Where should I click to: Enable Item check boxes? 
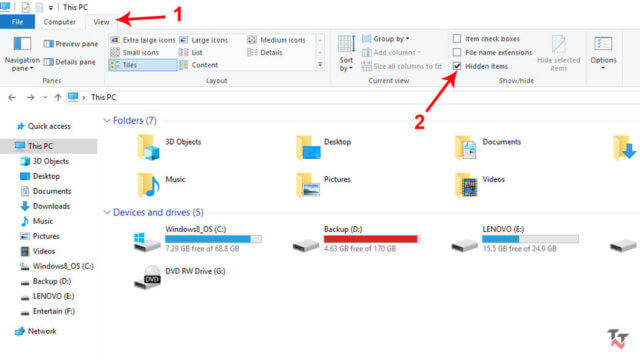click(x=457, y=39)
